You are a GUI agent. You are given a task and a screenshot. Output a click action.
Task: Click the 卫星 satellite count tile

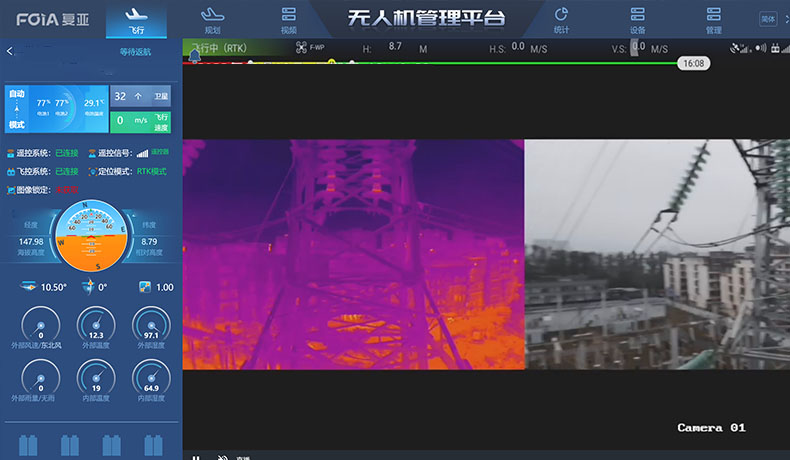tap(141, 96)
